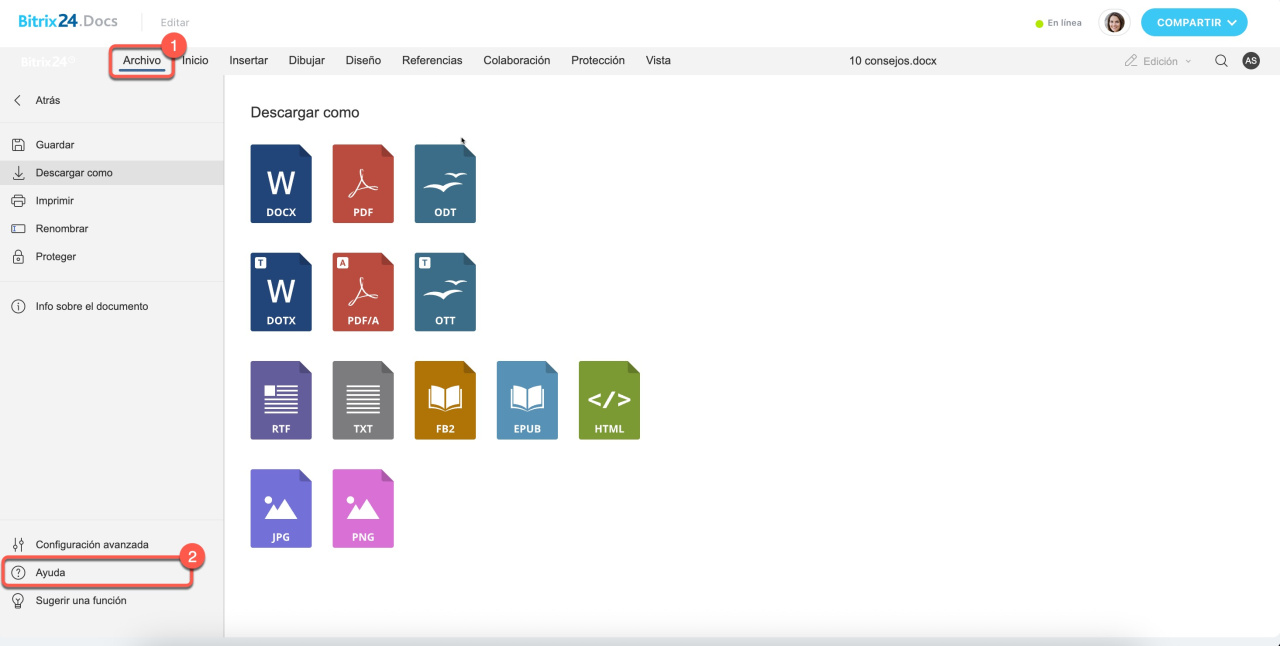Switch to the Insertar tab

(248, 61)
